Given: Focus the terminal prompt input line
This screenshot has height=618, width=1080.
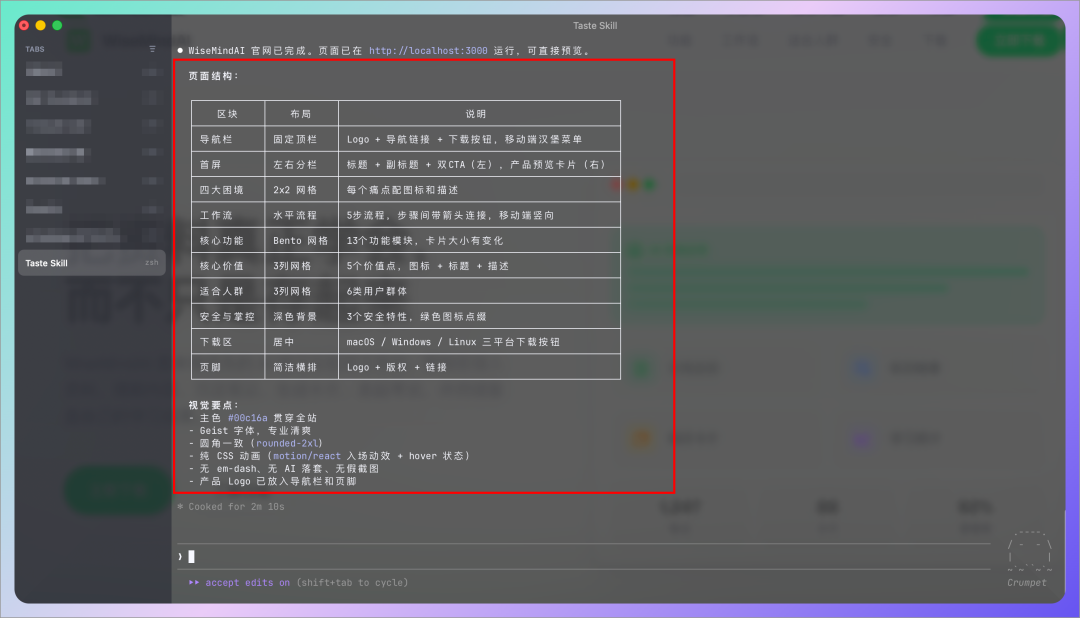Looking at the screenshot, I should pyautogui.click(x=583, y=557).
